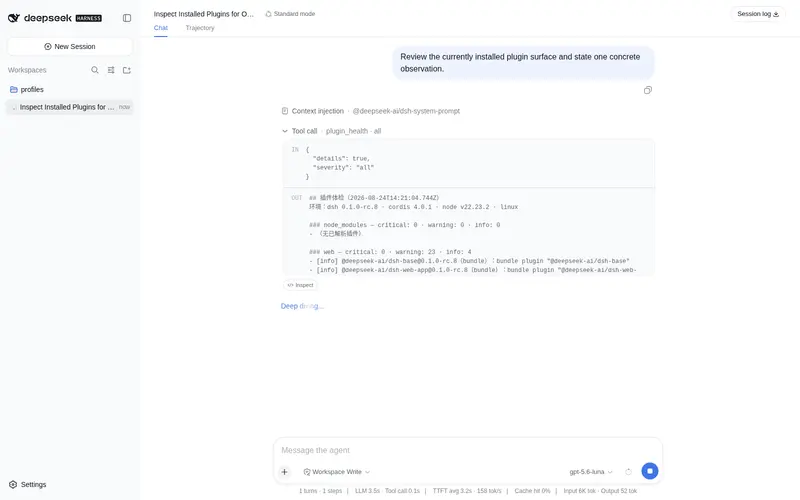Click the circular retry icon near model selector
800x500 pixels.
(x=629, y=472)
